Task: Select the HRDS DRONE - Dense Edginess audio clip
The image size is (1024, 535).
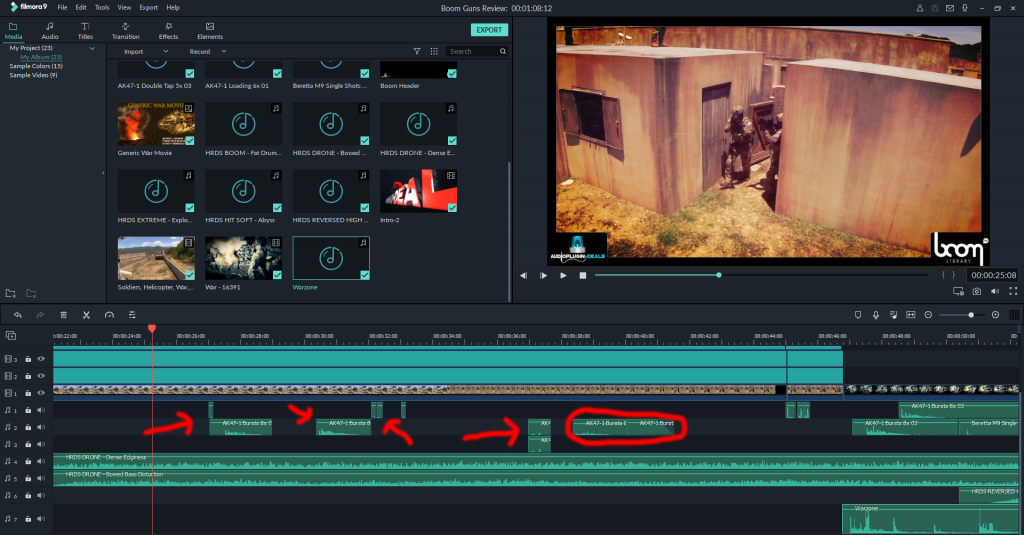Action: pos(536,461)
